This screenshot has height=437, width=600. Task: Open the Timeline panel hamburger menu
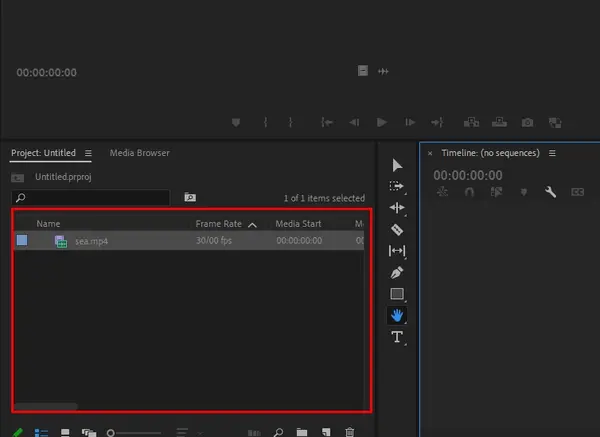click(552, 153)
